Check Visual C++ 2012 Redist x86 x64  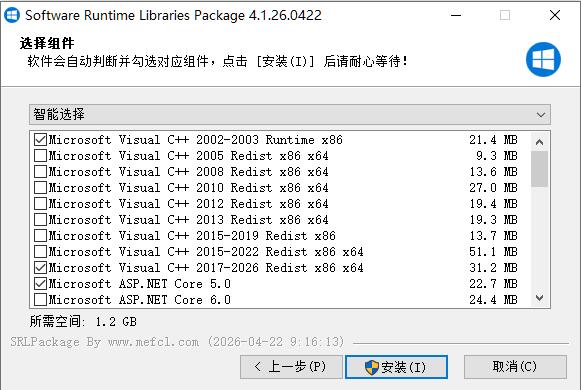pos(40,204)
